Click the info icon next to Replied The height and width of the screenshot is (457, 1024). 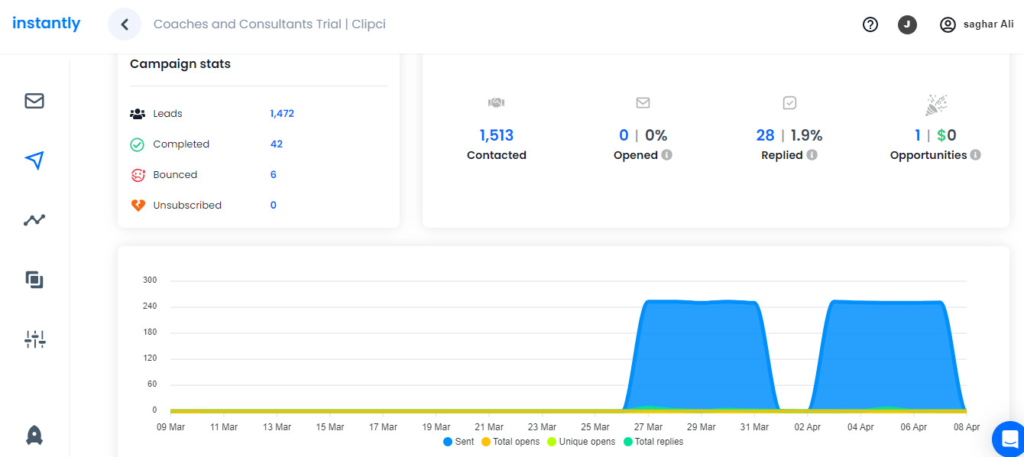(x=812, y=155)
